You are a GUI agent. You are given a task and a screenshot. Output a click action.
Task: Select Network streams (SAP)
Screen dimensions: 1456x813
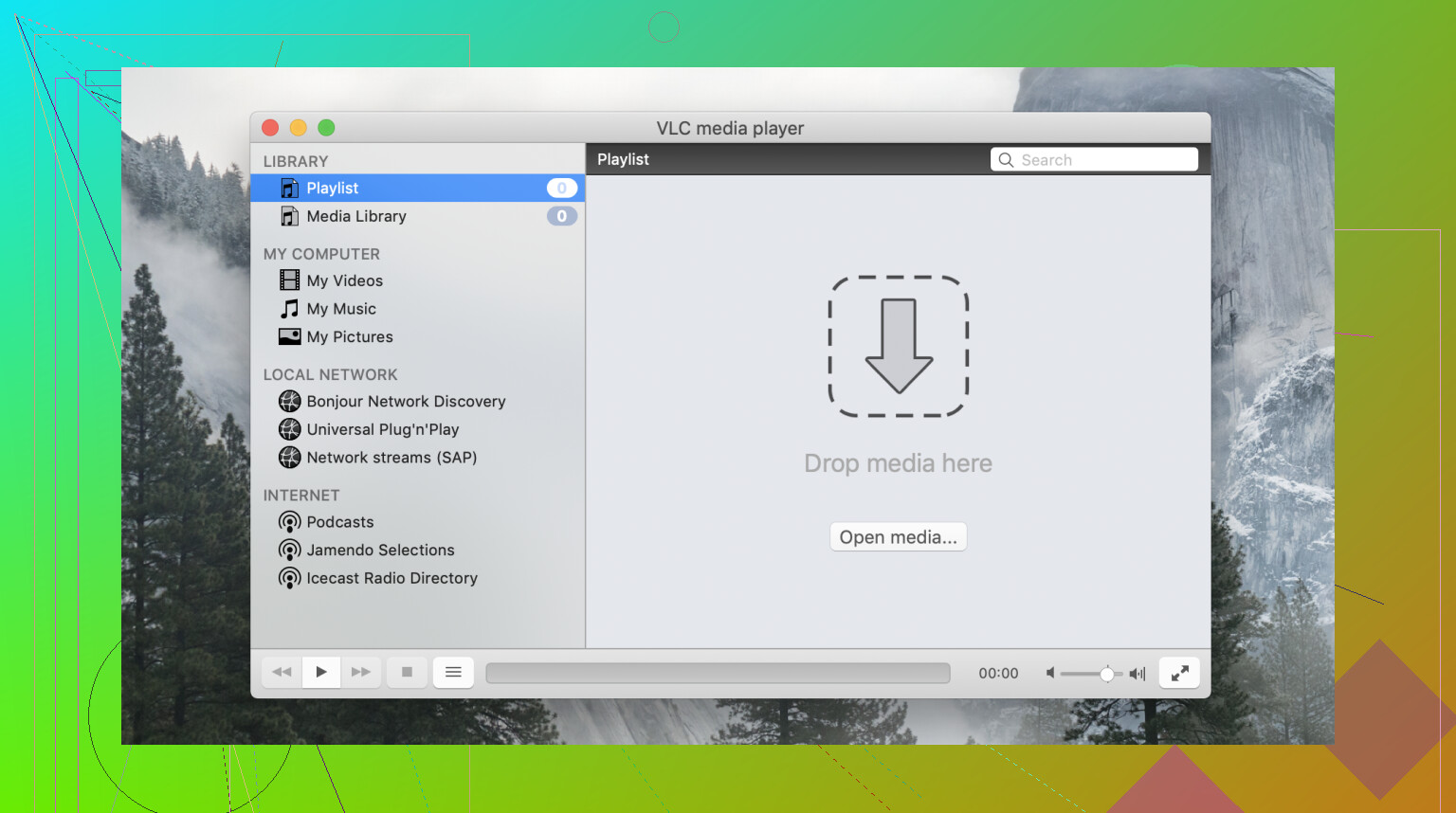pos(418,458)
